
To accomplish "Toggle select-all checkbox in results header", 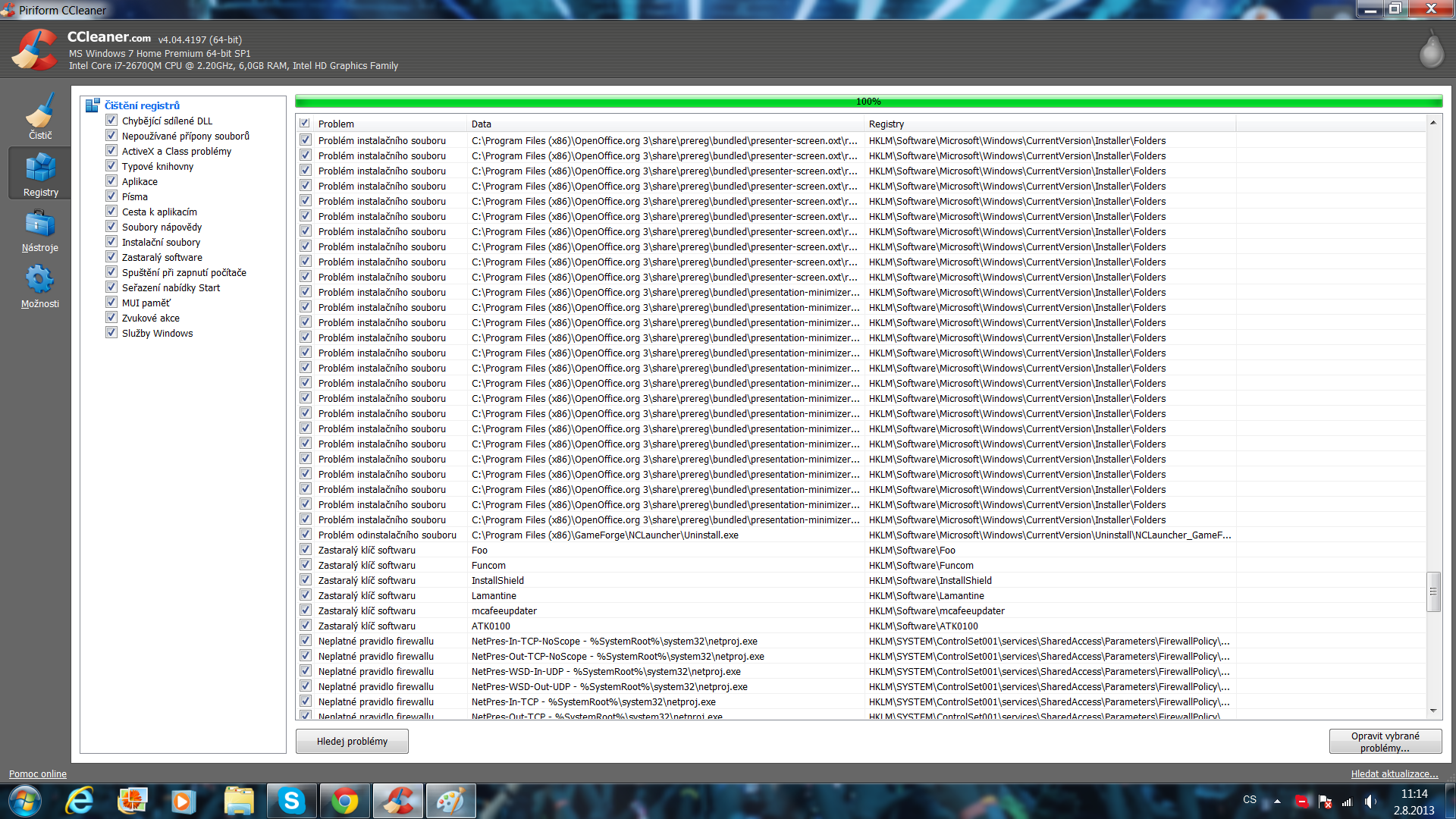I will [305, 124].
